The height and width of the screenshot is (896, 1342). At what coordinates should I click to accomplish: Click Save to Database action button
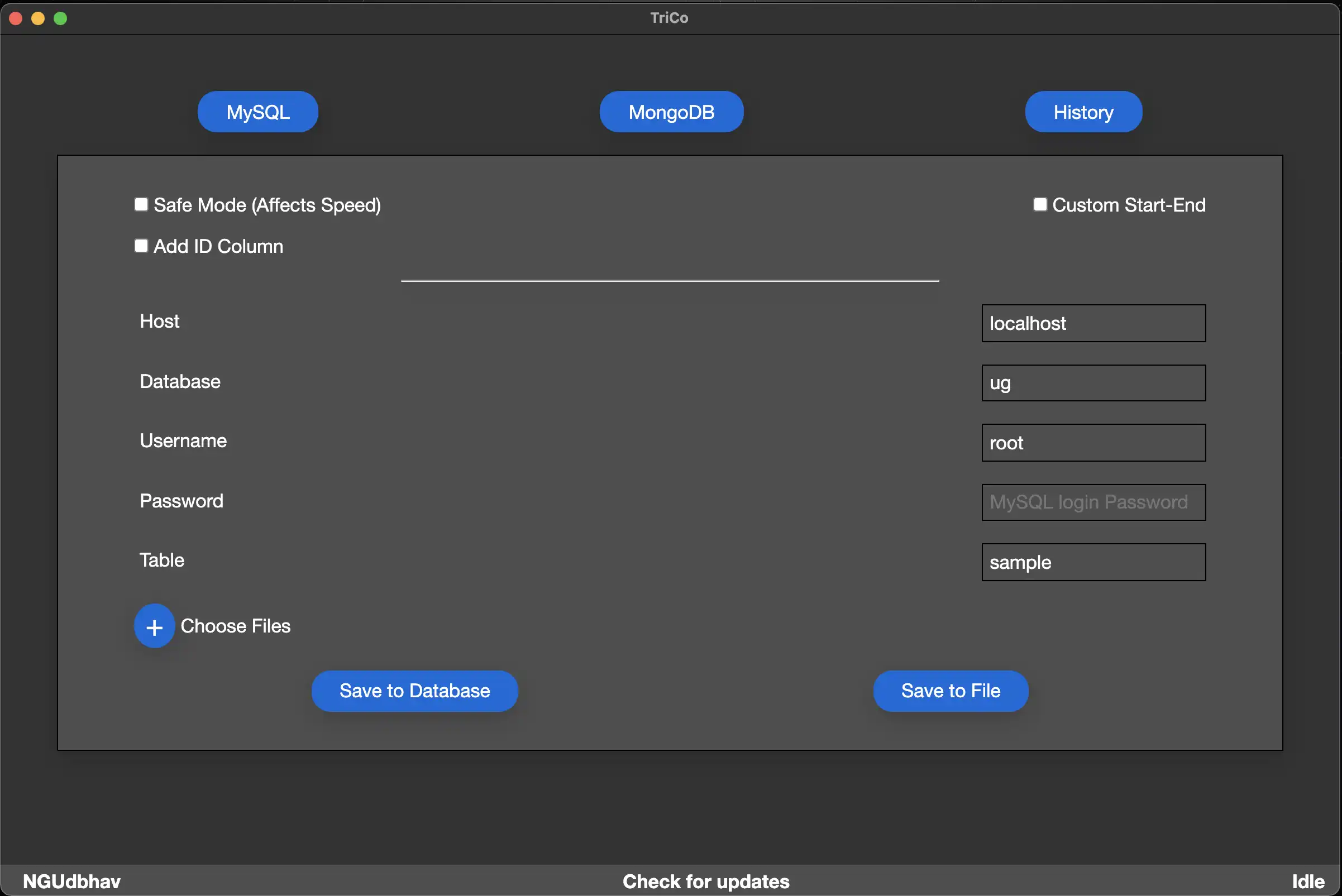point(415,691)
